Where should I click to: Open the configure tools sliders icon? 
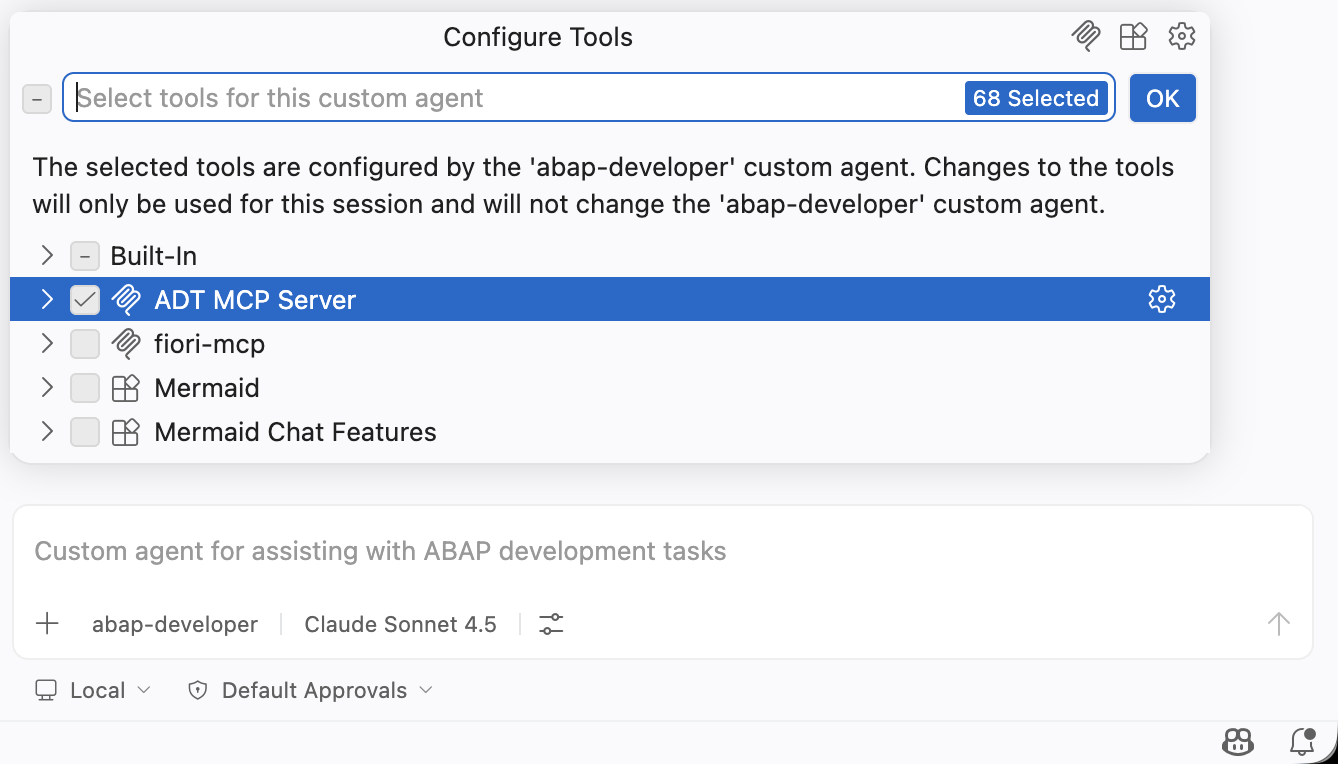[x=551, y=624]
